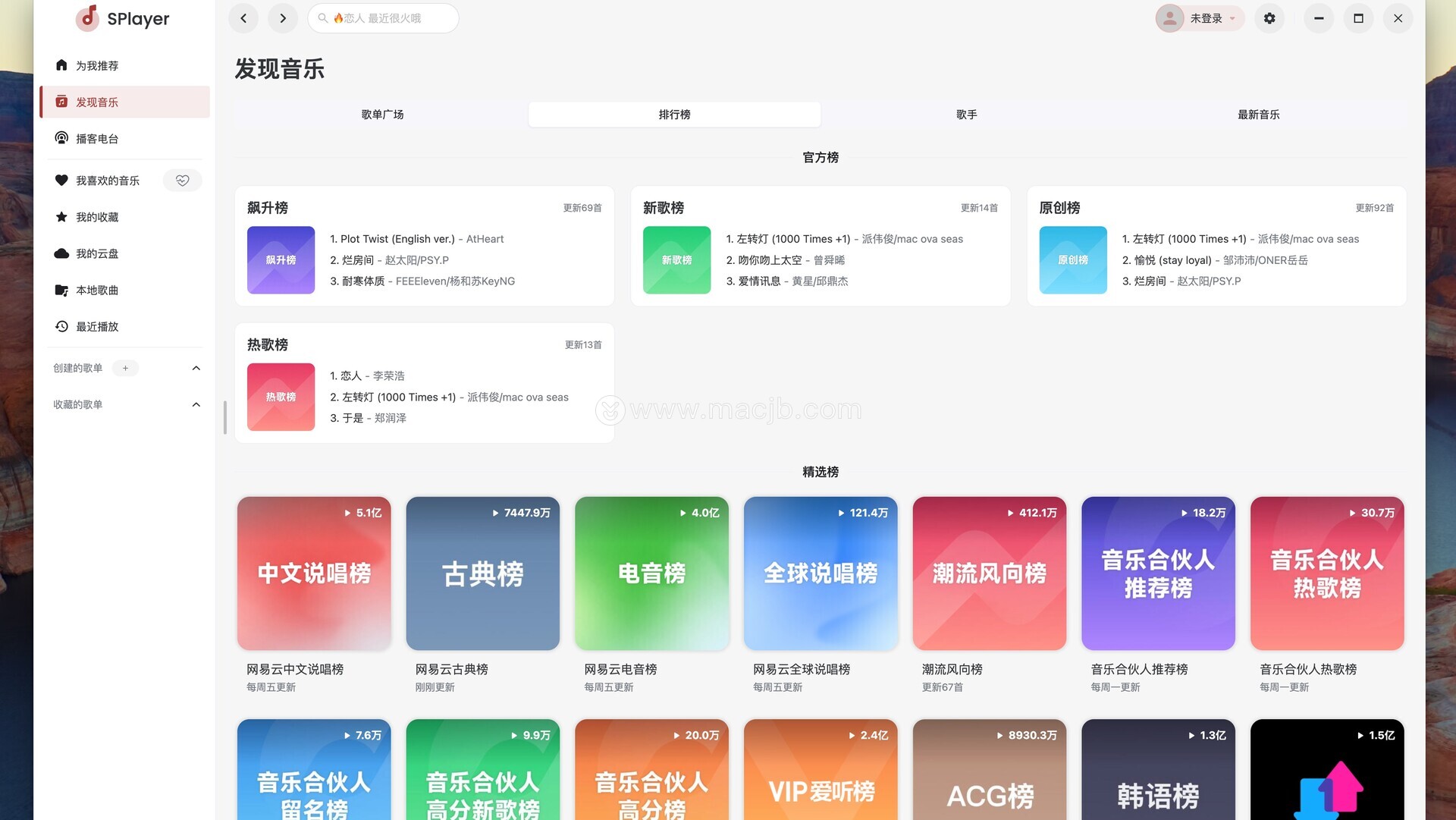Open 我的收藏 star icon

point(61,217)
